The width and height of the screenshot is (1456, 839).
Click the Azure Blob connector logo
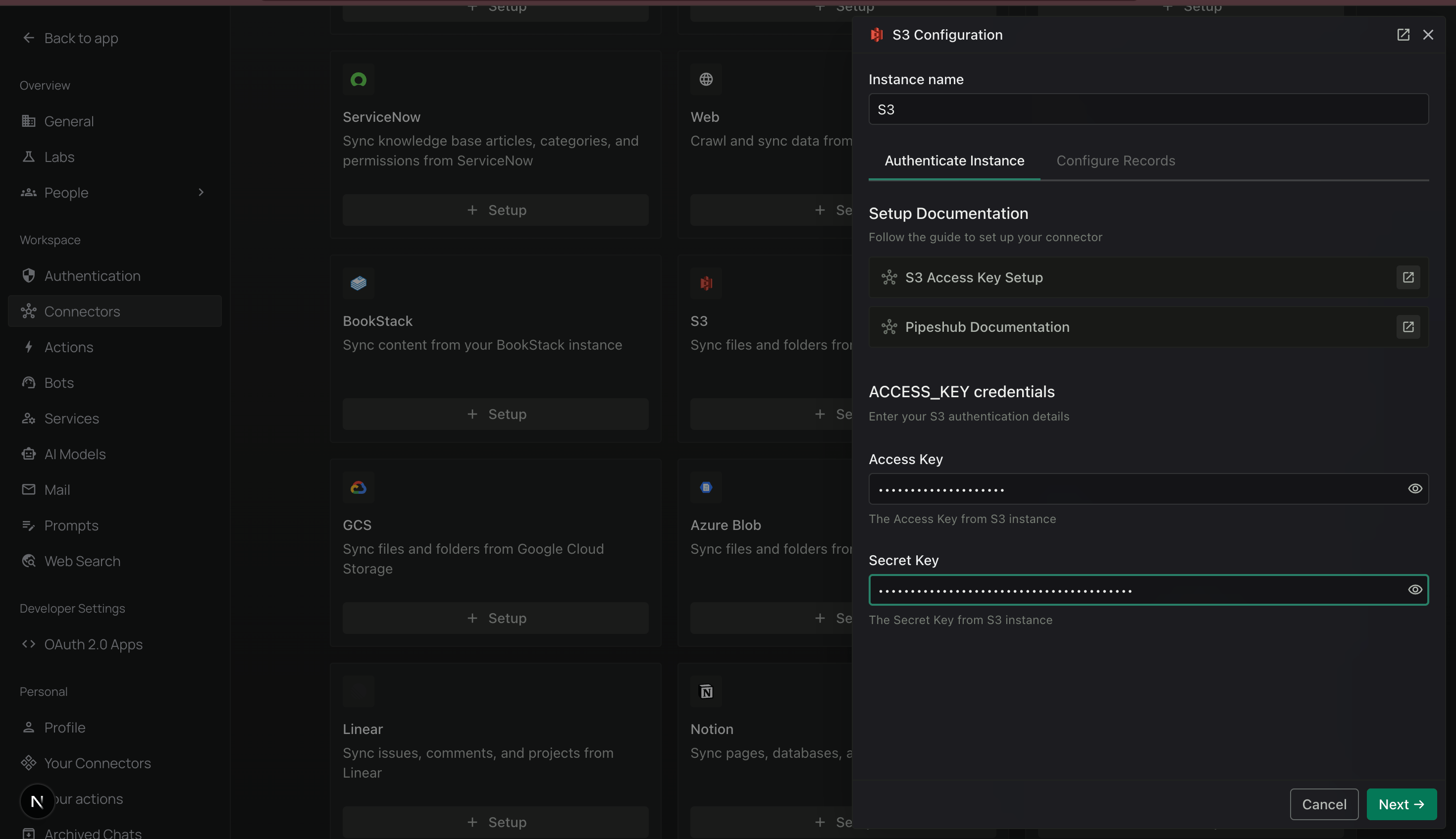point(706,487)
